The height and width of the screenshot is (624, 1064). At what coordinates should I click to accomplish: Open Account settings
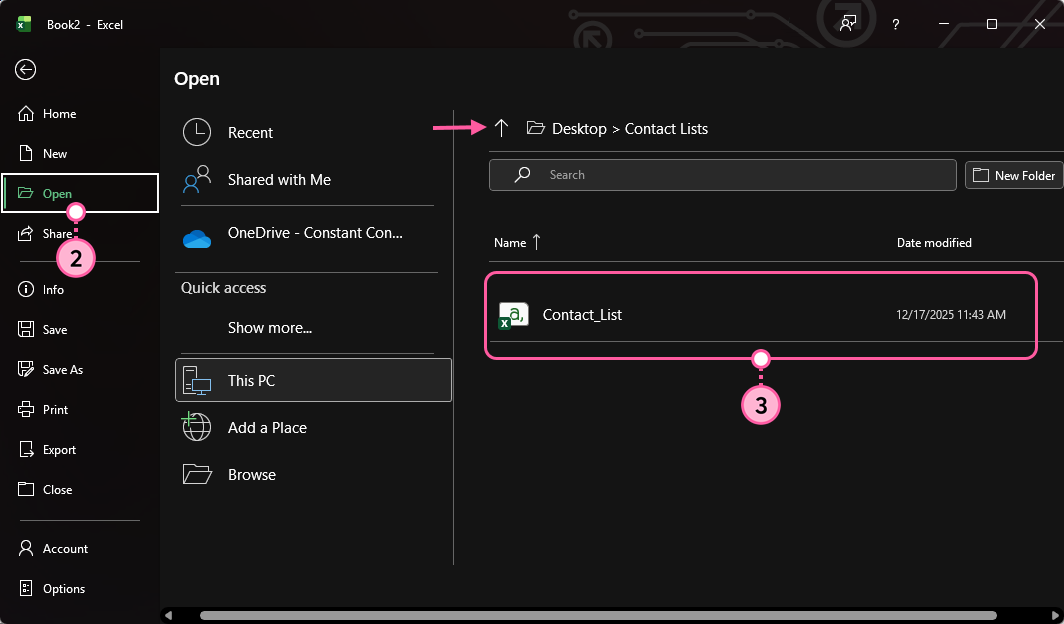tap(66, 548)
